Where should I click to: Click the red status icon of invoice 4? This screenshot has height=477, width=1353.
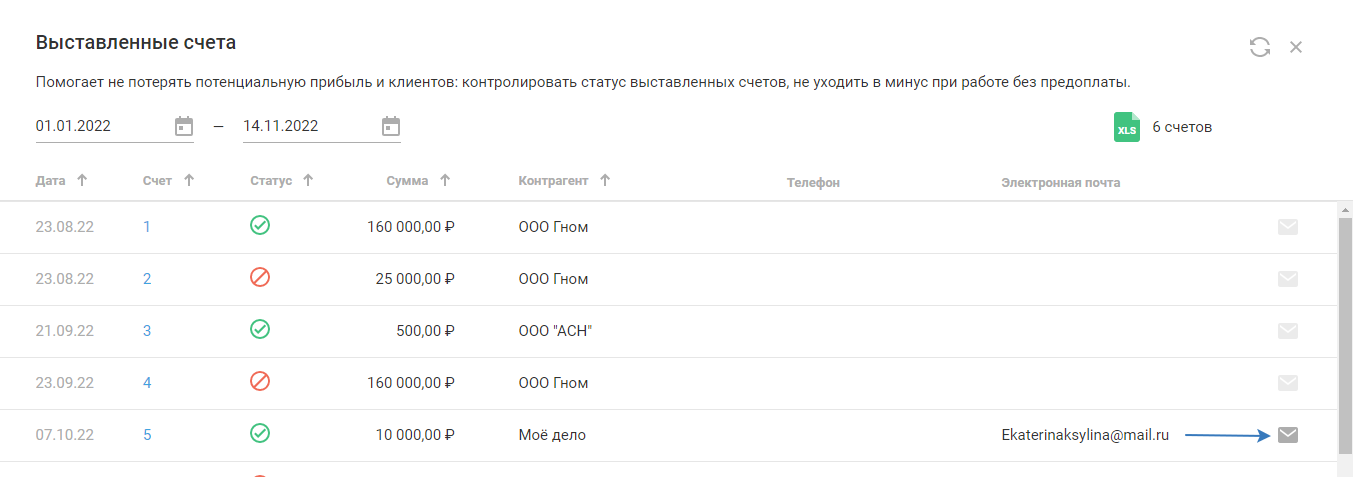coord(260,382)
